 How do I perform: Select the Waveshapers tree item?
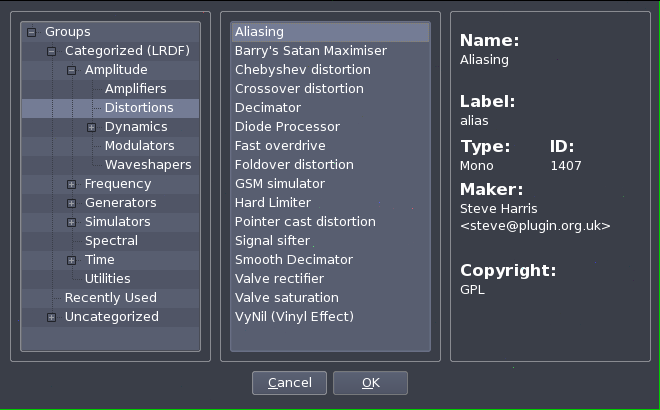[x=147, y=165]
